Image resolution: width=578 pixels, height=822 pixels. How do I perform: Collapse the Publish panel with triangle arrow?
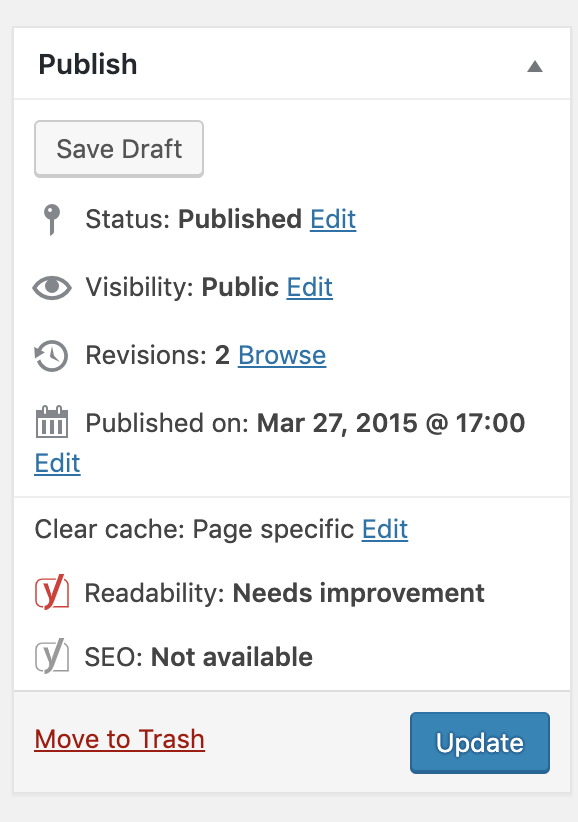[x=535, y=66]
